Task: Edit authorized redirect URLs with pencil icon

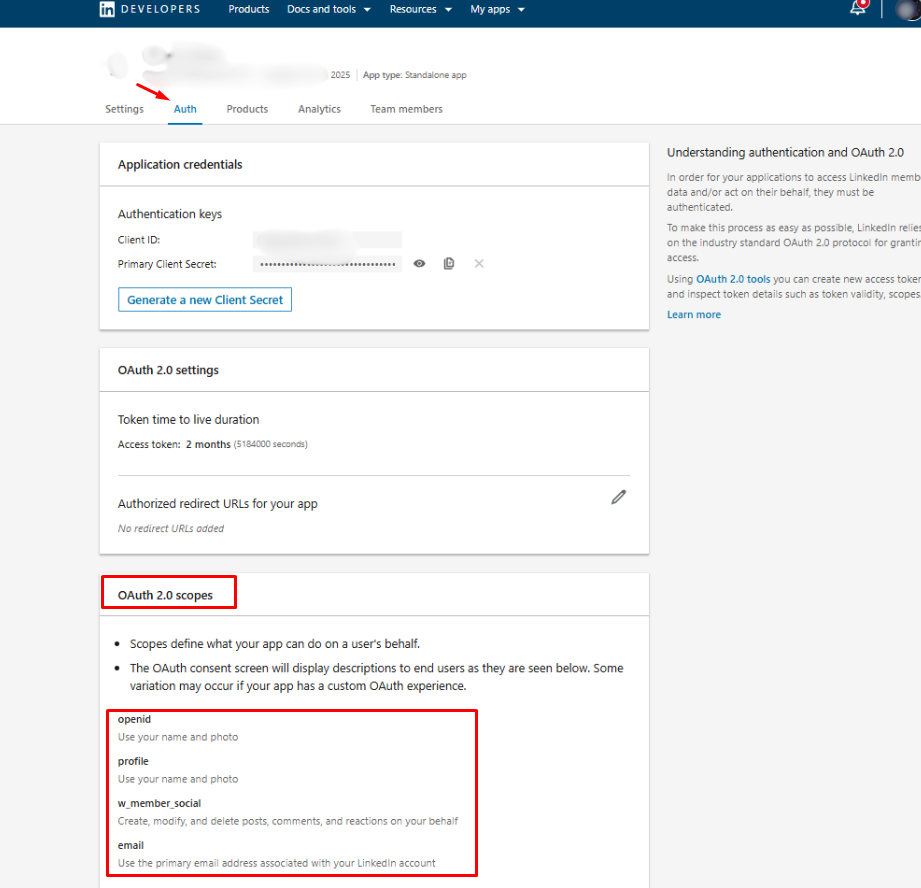Action: 618,497
